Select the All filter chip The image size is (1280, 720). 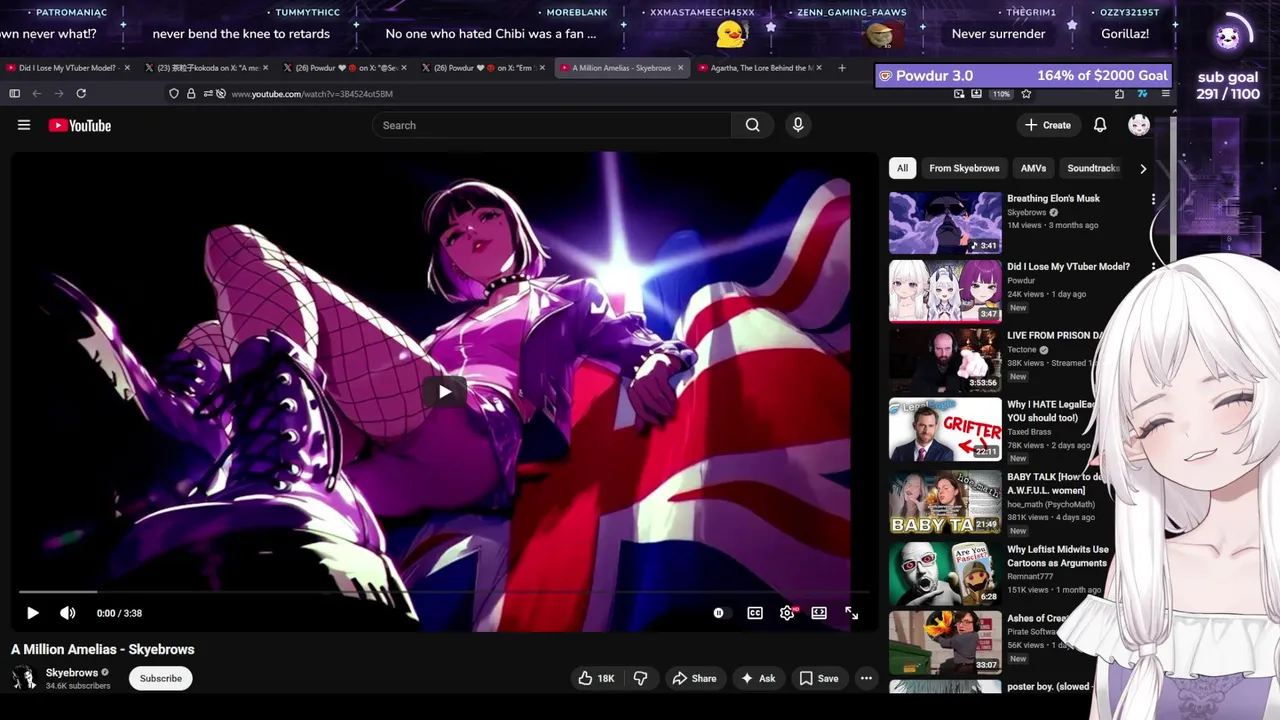902,168
